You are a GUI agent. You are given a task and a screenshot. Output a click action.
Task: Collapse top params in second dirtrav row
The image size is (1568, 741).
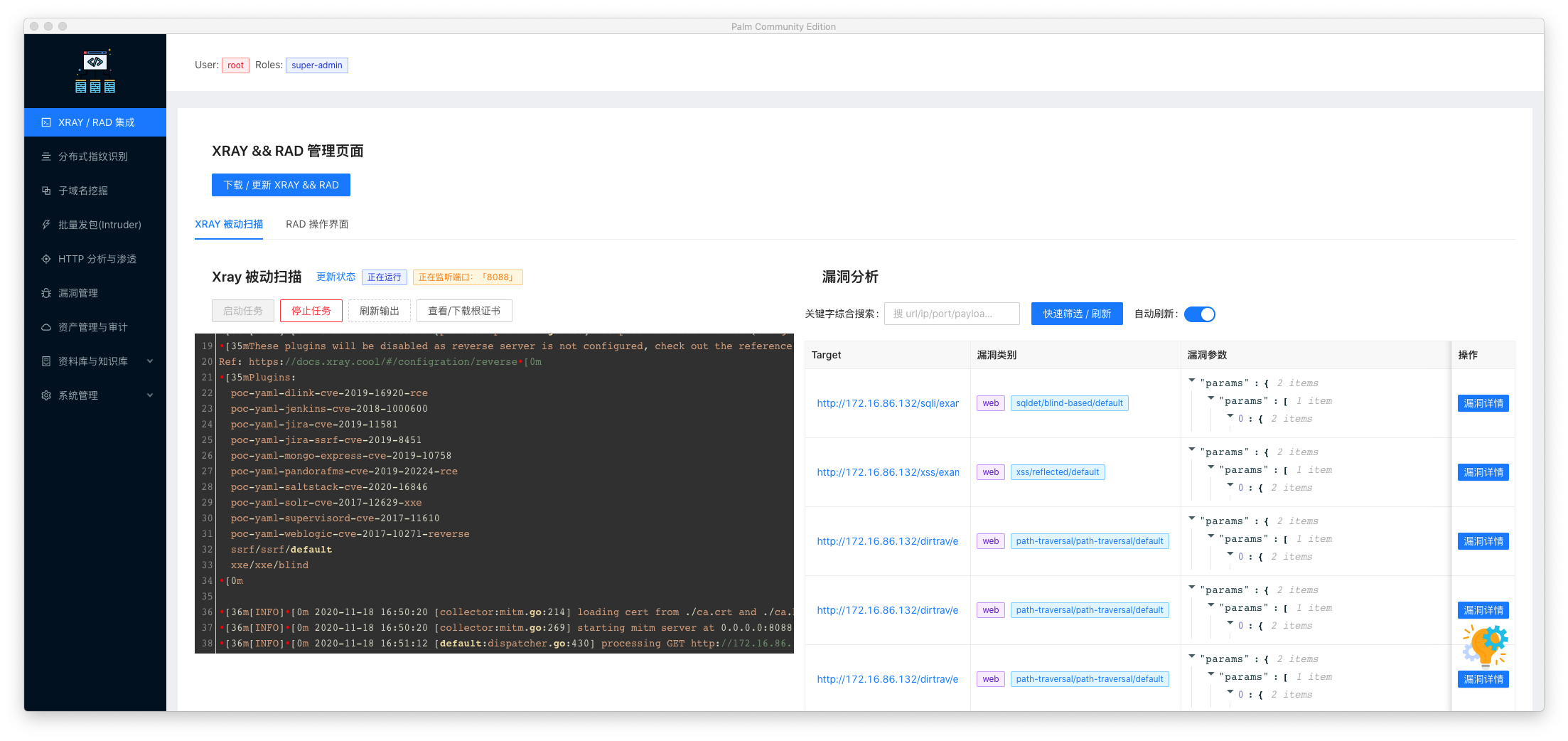[x=1192, y=588]
